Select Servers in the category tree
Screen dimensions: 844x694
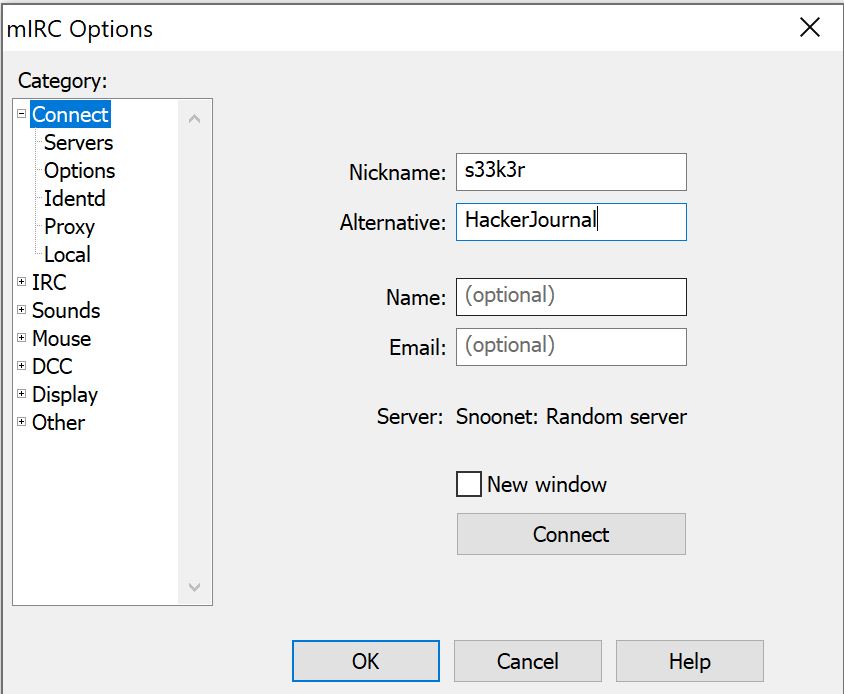(x=78, y=143)
